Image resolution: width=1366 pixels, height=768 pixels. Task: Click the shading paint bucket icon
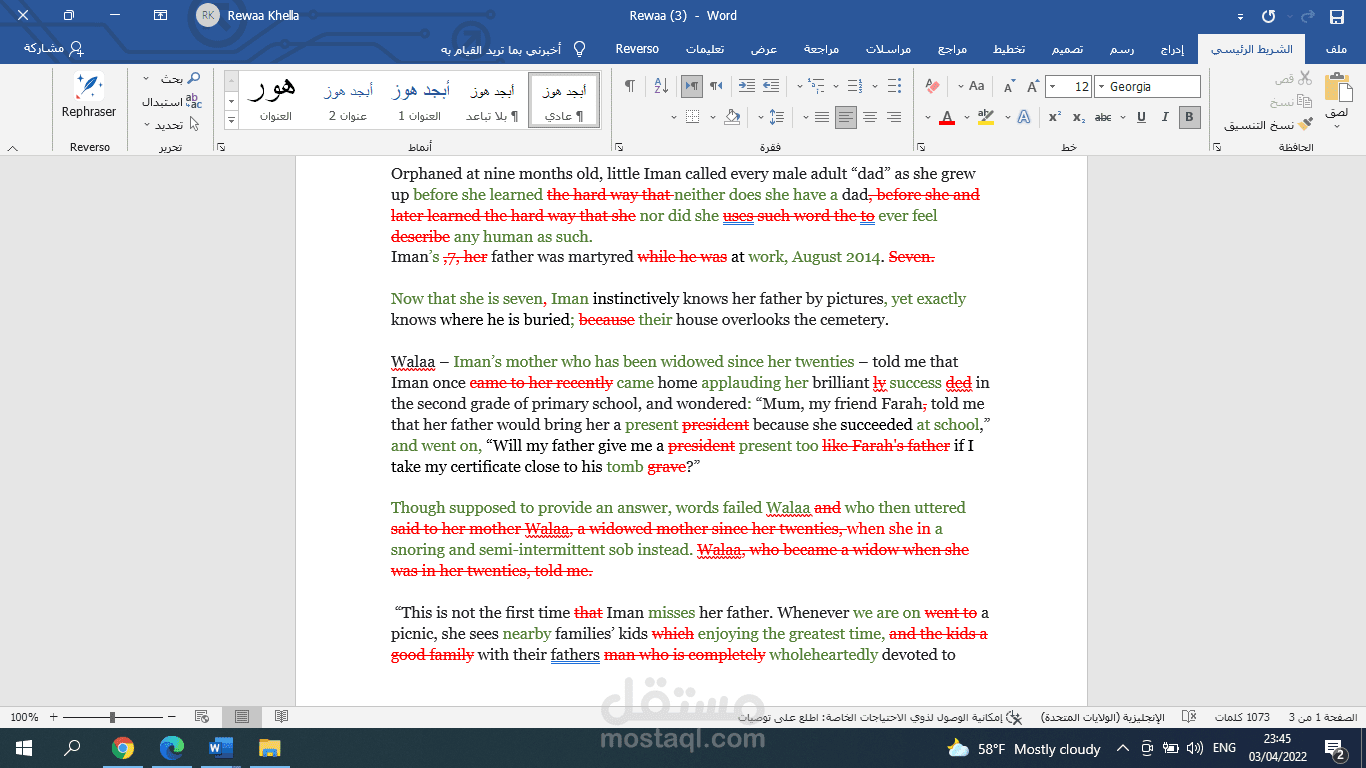(x=731, y=117)
